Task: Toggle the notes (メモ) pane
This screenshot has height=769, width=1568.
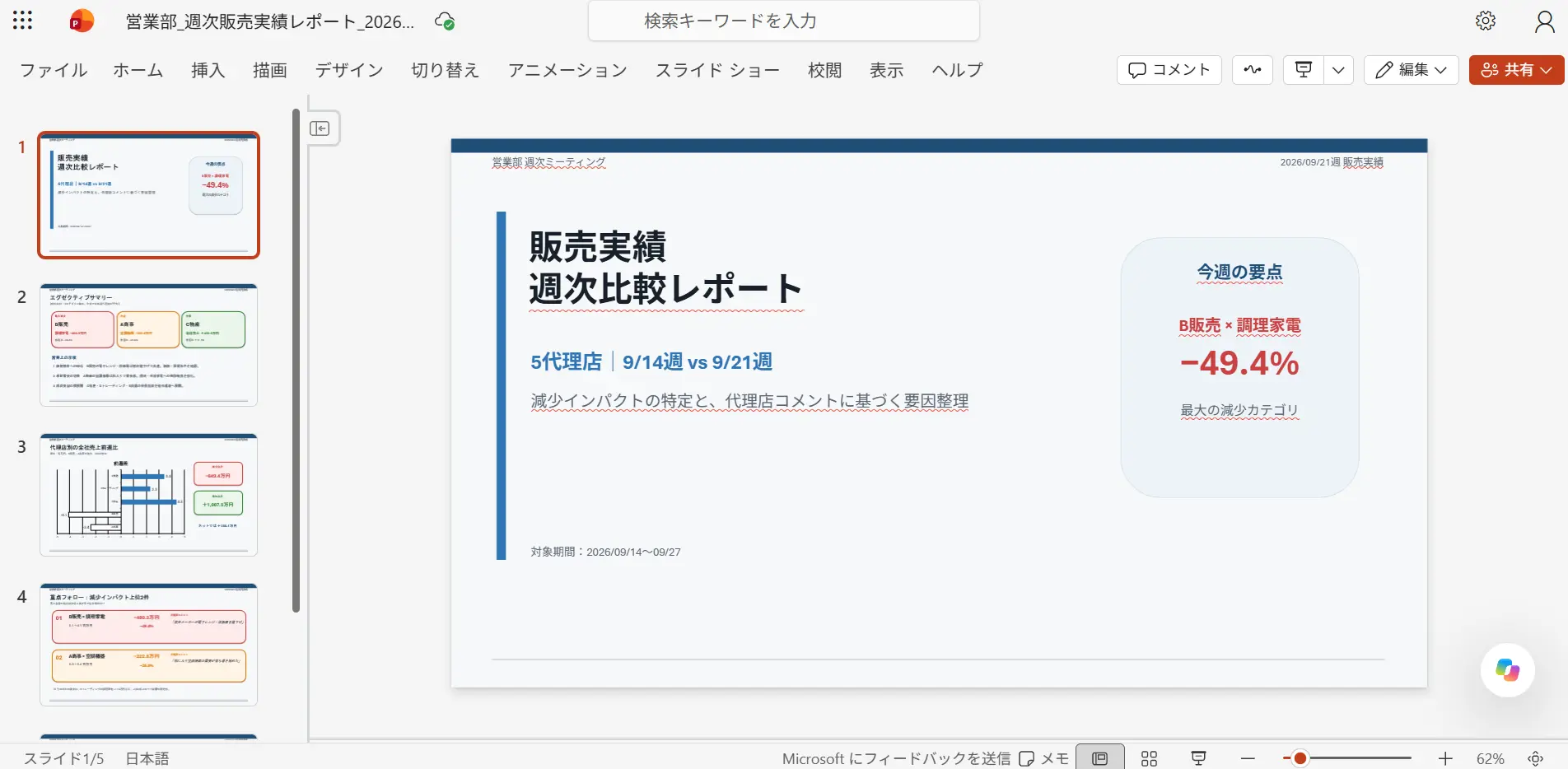Action: pyautogui.click(x=1043, y=758)
